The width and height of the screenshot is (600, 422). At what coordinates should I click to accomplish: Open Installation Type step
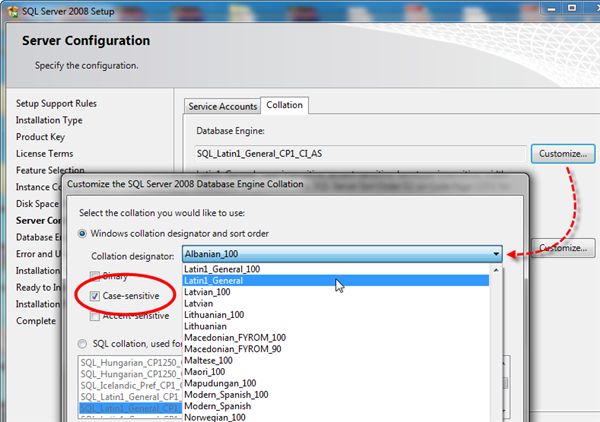(49, 121)
